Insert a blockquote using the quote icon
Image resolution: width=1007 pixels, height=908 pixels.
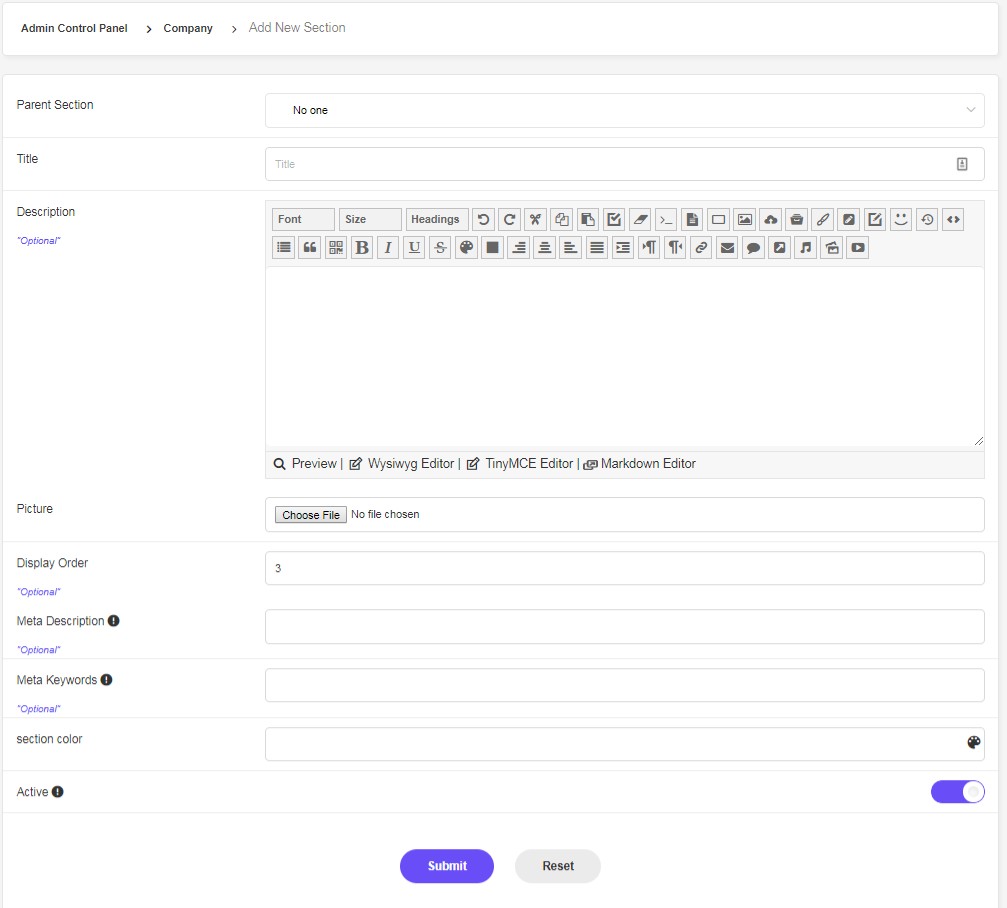coord(310,247)
